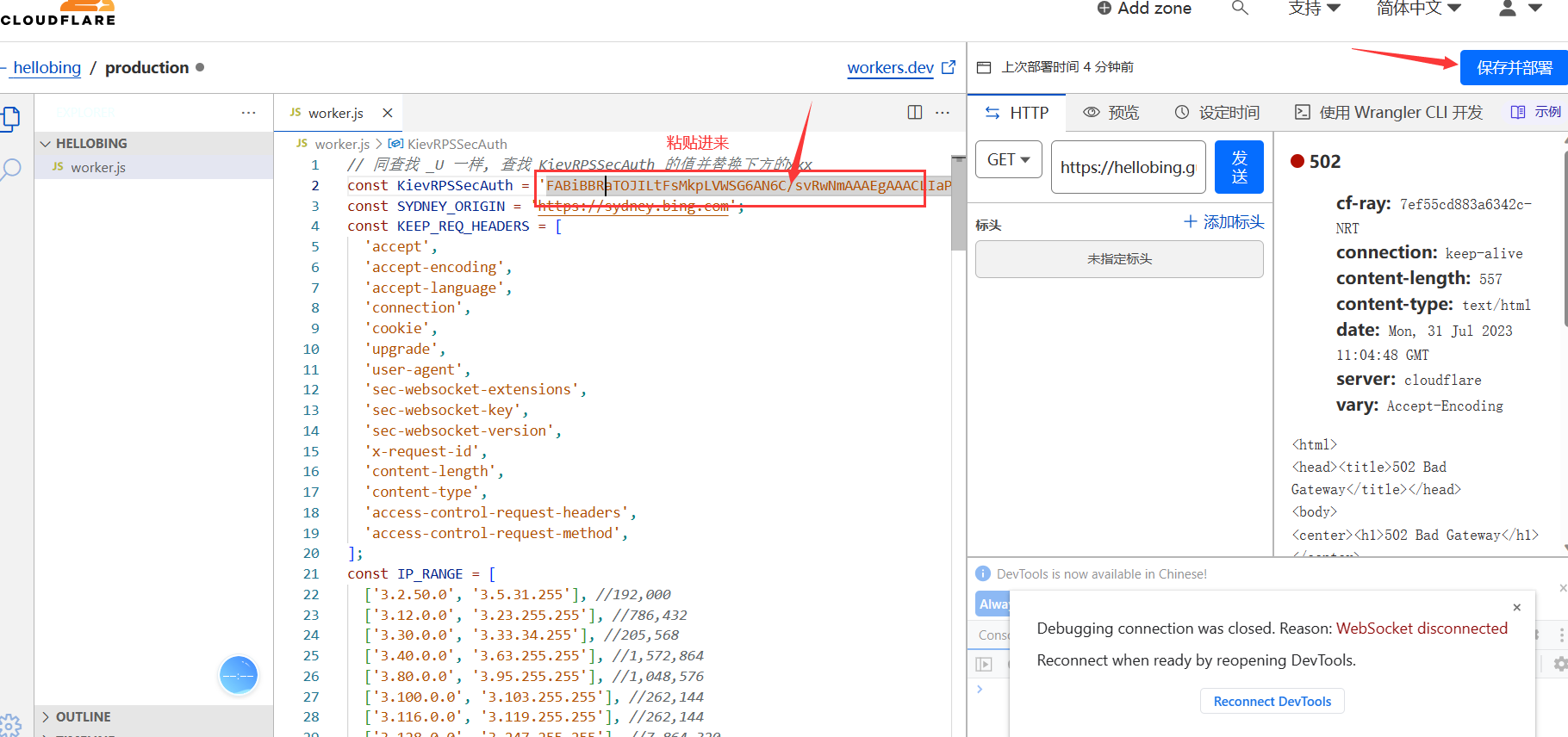Open DevTools console settings gear
Screen dimensions: 1568x737
1560,664
